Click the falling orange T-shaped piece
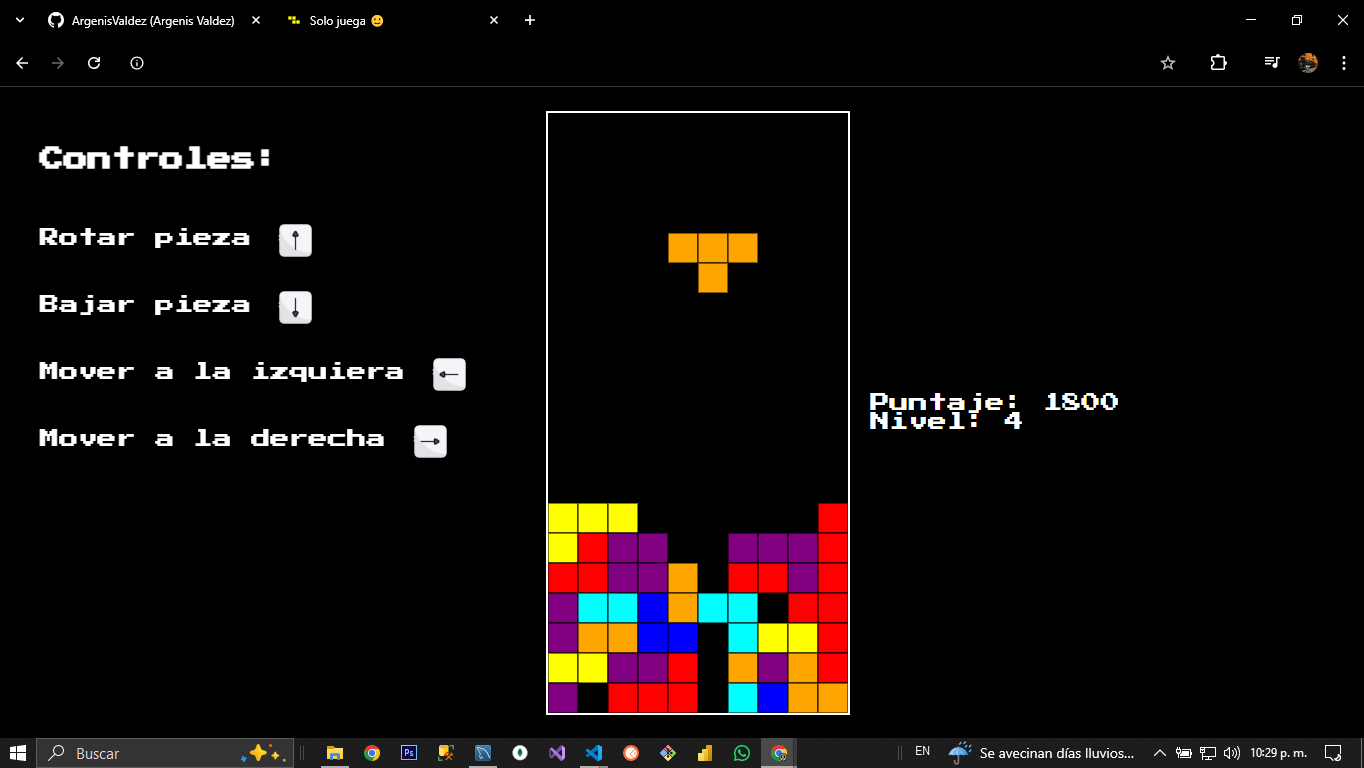 coord(713,262)
